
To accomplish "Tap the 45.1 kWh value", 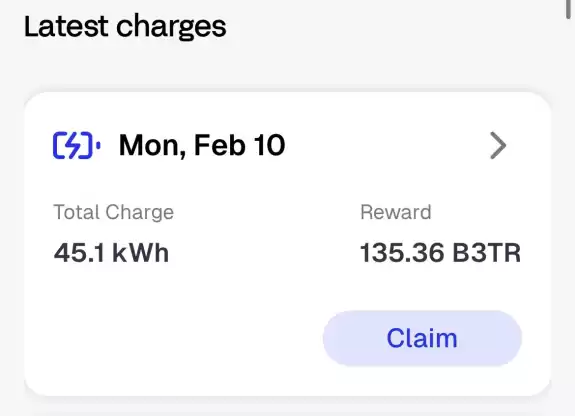I will pos(111,253).
